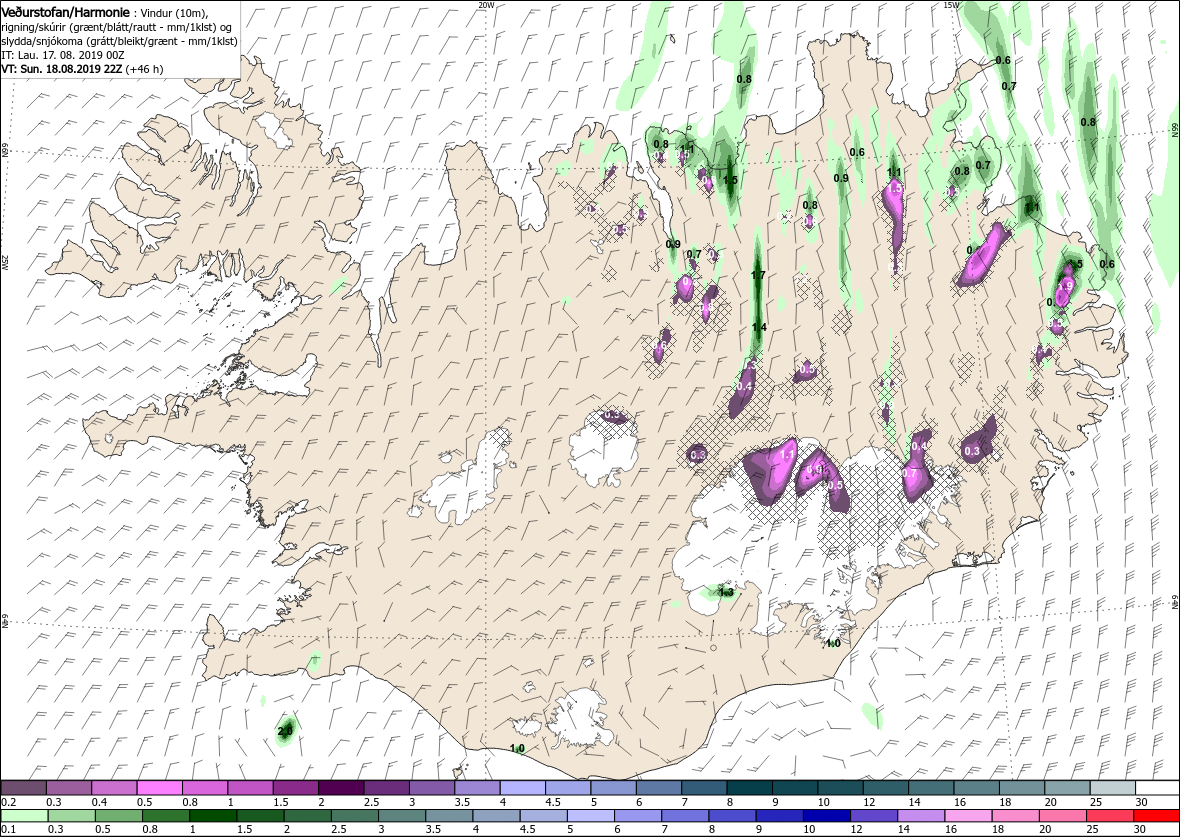The image size is (1180, 837).
Task: Click the pale green swatch starting at 0.1
Action: [23, 817]
